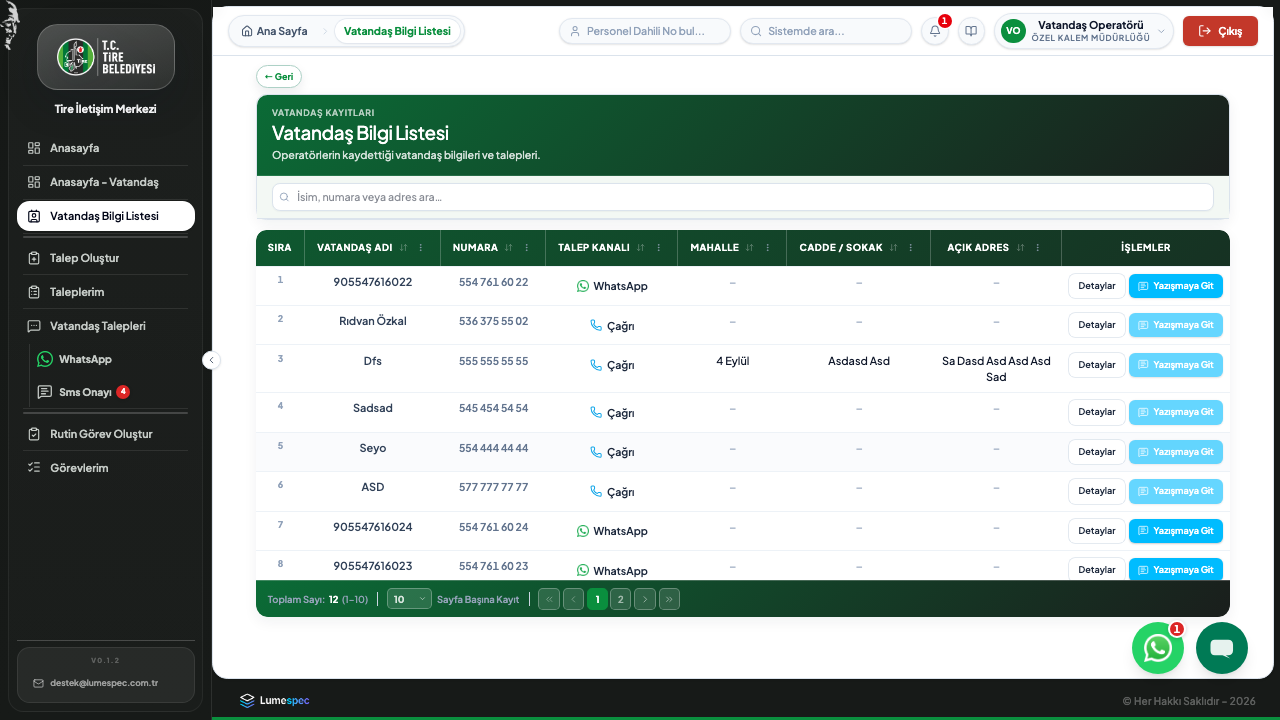
Task: Click the Personel Dahili No field
Action: coord(645,31)
